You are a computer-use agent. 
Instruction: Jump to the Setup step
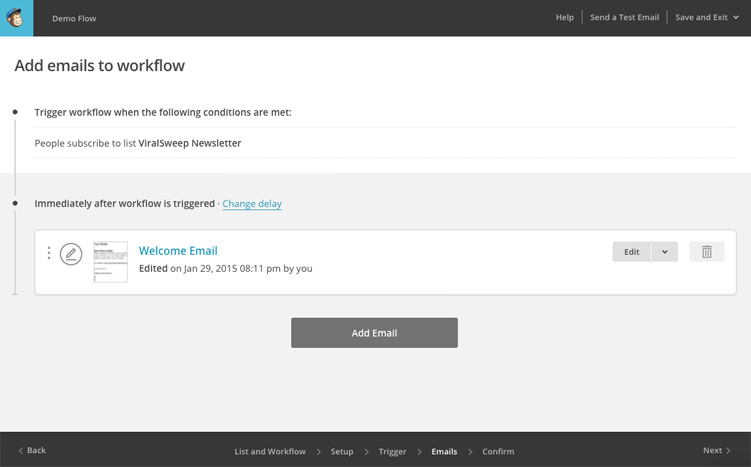coord(342,451)
